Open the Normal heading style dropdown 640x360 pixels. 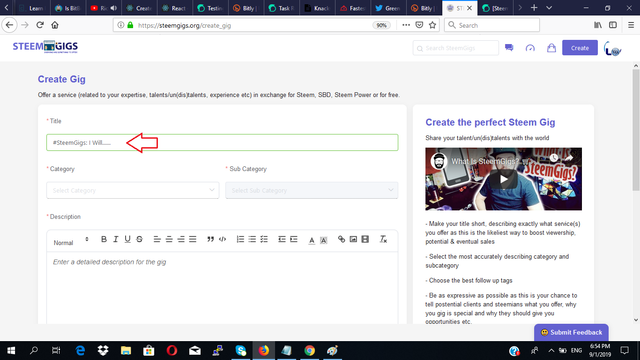(71, 242)
